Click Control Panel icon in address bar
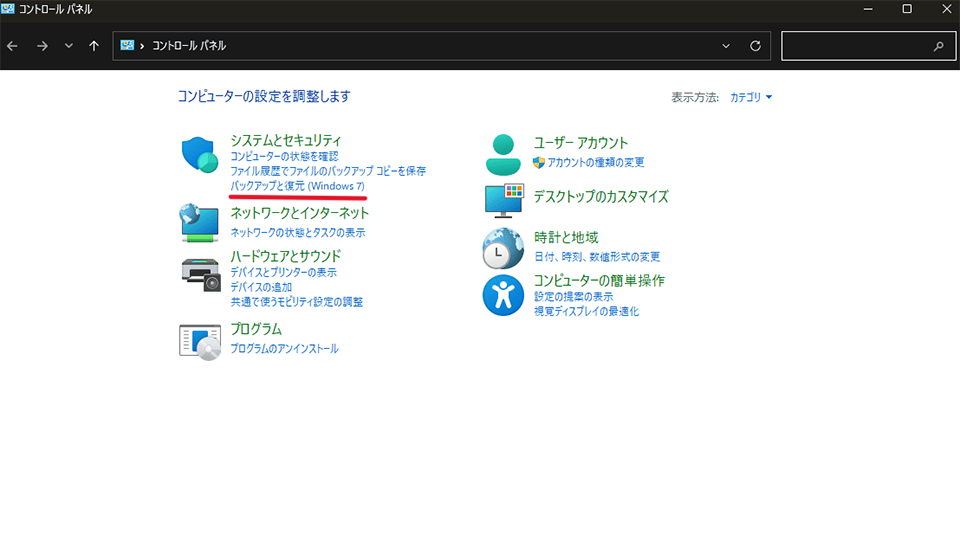 click(127, 45)
